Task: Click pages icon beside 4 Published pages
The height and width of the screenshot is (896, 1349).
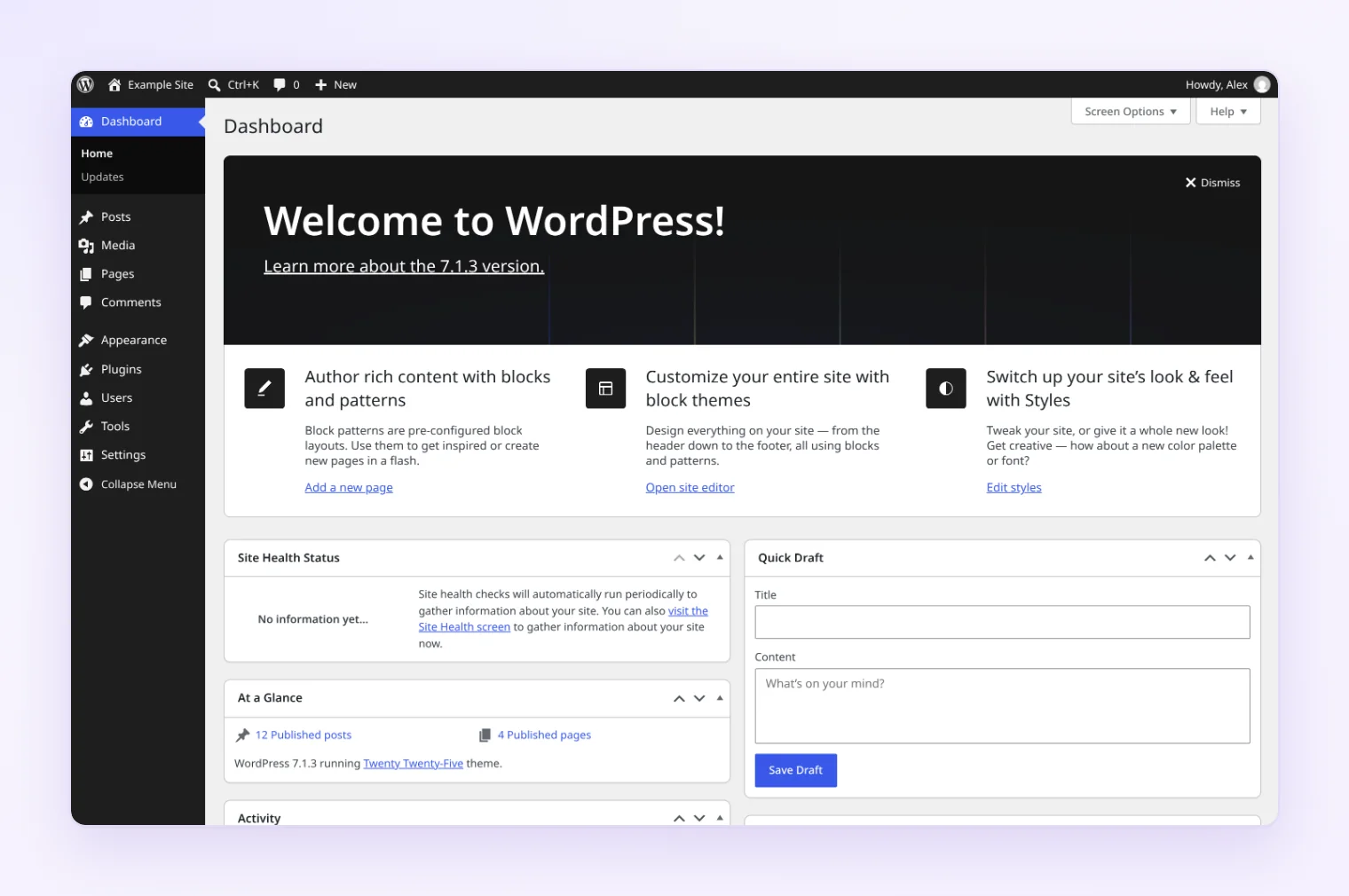Action: [485, 735]
